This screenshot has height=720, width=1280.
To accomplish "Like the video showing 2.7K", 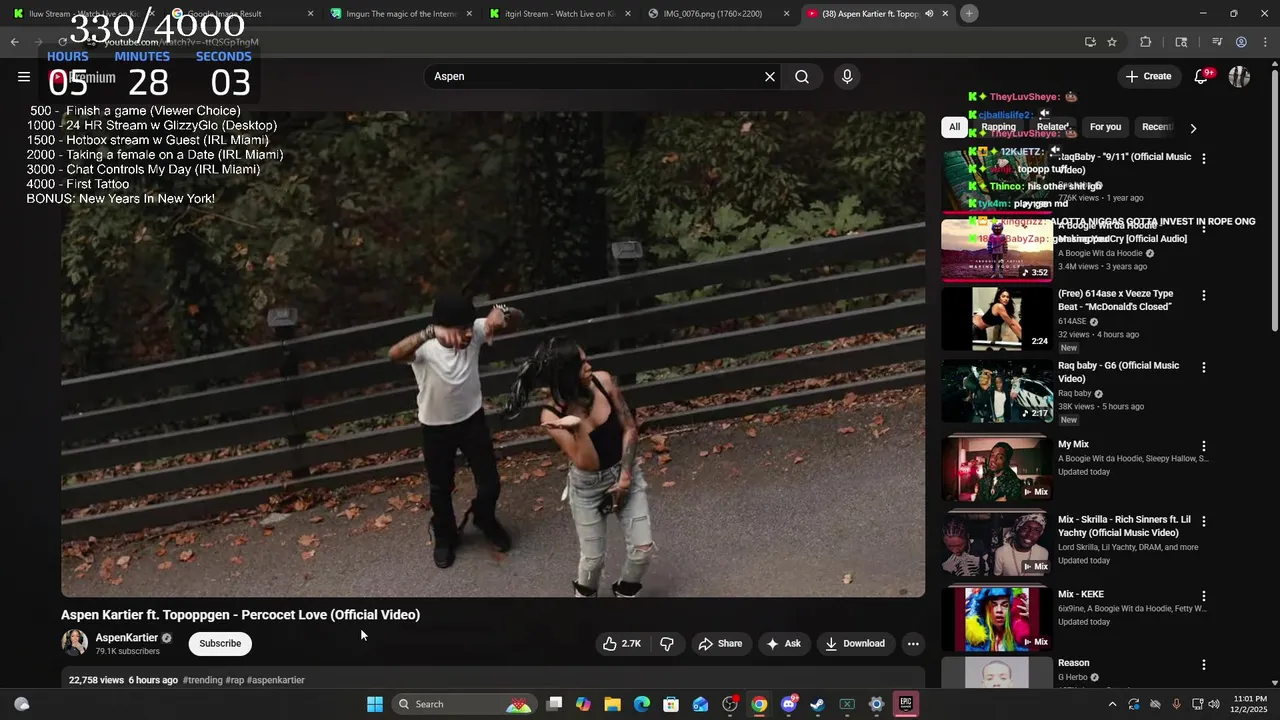I will [x=622, y=644].
